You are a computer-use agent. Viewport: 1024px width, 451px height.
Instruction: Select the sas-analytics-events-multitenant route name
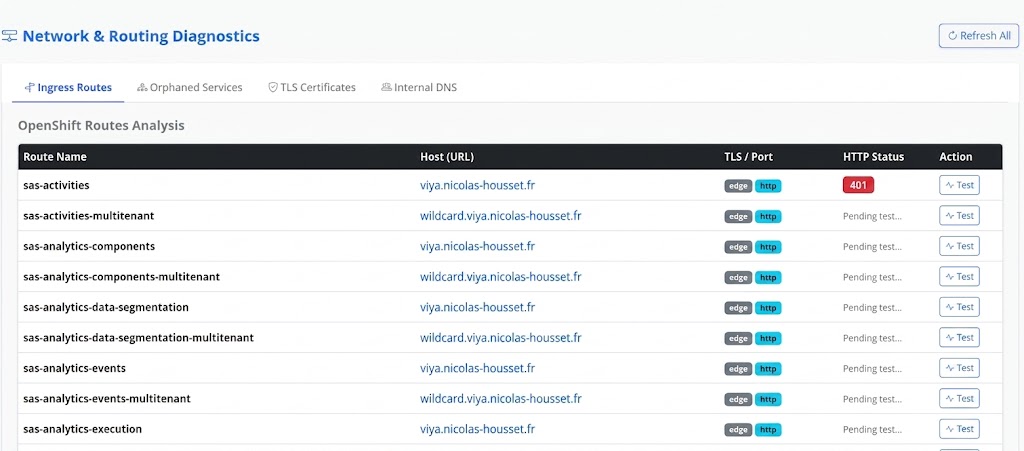(x=107, y=398)
